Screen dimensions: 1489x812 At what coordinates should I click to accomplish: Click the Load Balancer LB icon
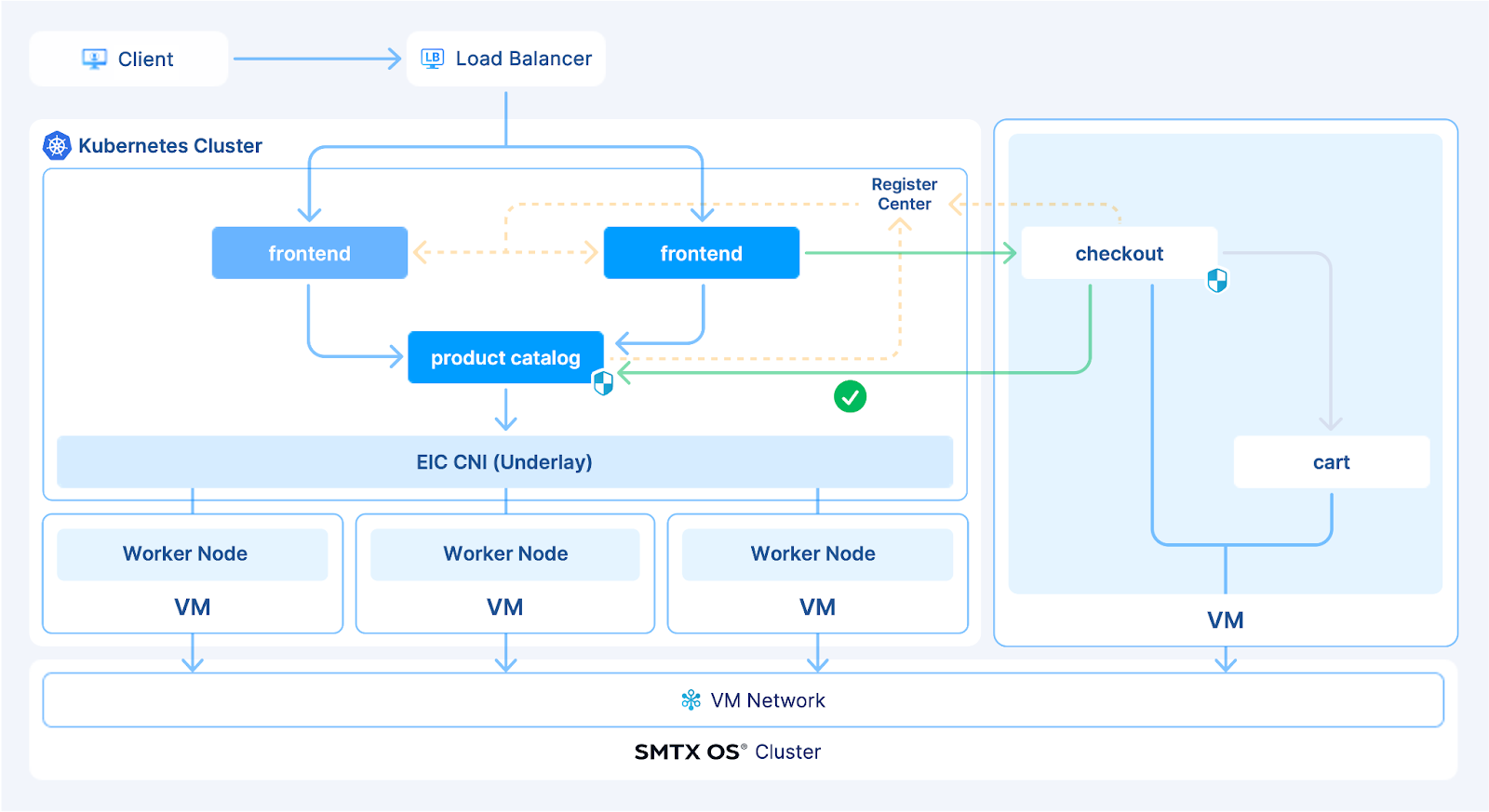pos(432,59)
